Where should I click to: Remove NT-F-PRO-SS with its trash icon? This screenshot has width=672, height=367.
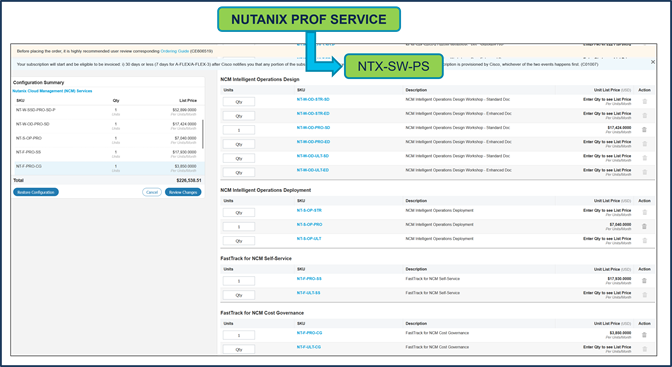[644, 281]
